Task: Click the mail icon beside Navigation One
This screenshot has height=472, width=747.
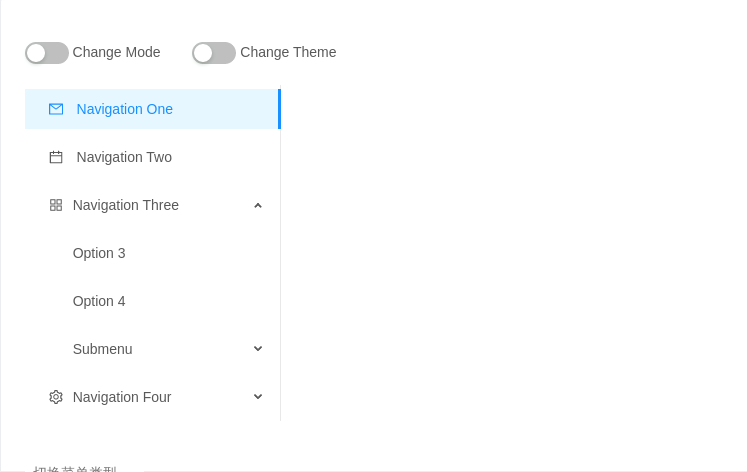Action: pos(56,109)
